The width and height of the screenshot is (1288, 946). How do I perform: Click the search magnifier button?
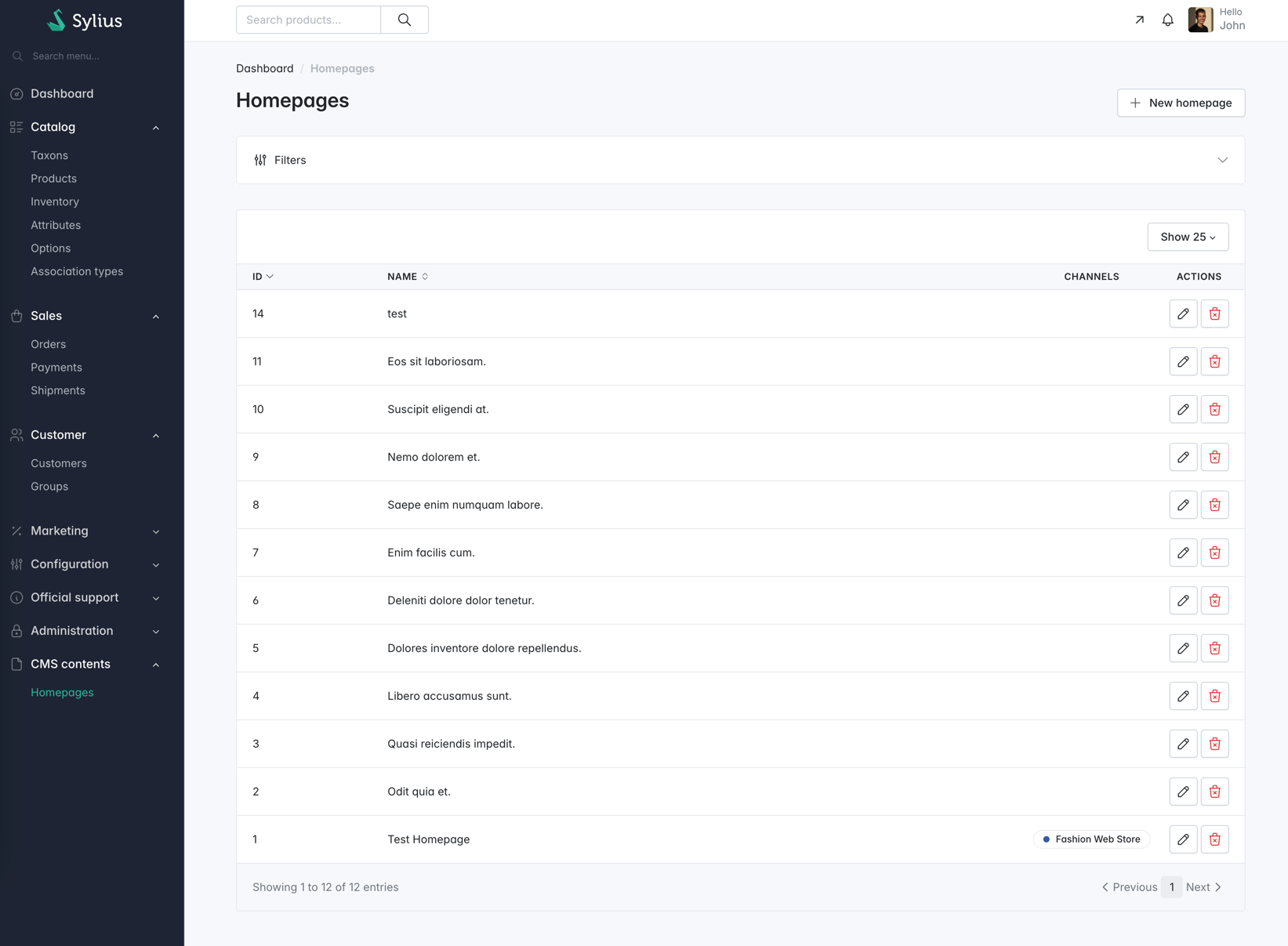(x=405, y=20)
